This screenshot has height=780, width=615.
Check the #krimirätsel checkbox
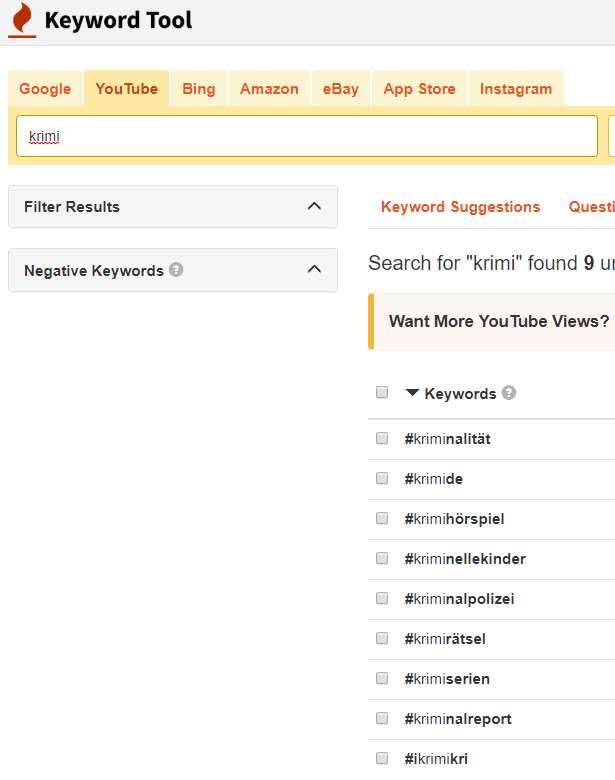[x=382, y=638]
